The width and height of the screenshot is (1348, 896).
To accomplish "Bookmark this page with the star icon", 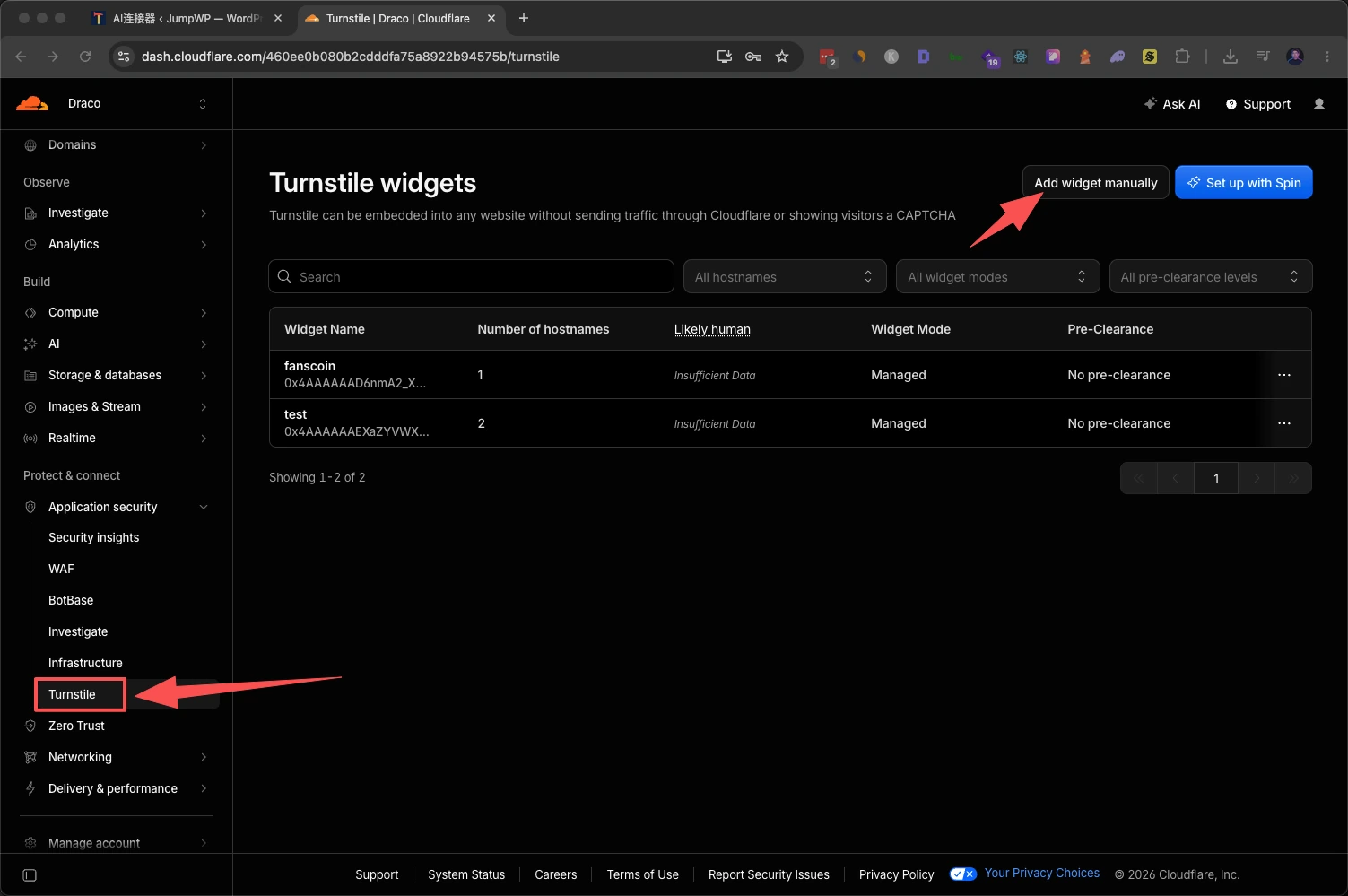I will 782,57.
